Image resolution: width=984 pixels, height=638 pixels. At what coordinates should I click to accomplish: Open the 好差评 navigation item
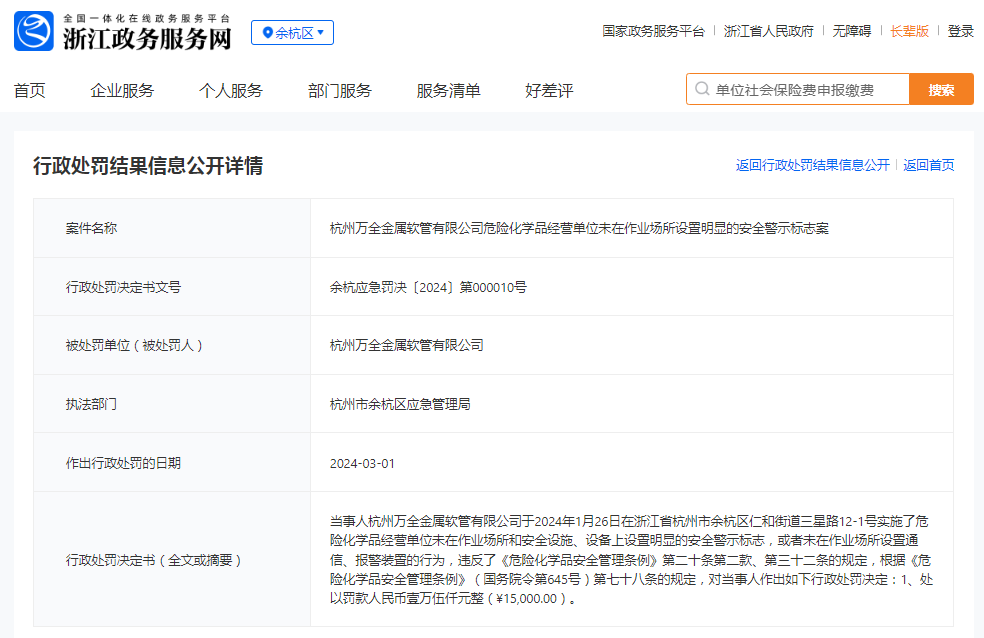(549, 90)
